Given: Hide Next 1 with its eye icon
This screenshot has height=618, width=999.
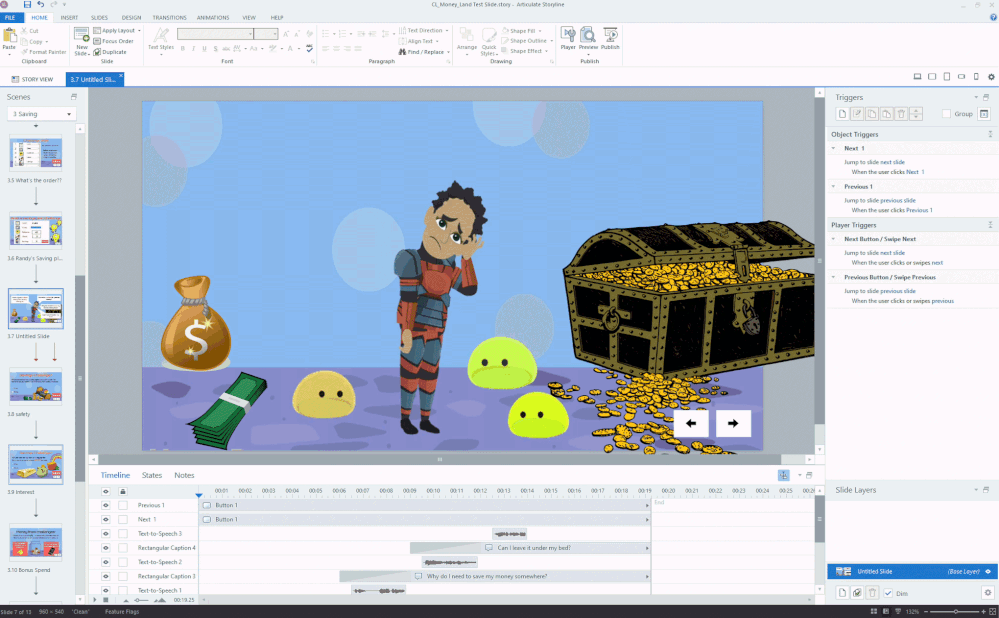Looking at the screenshot, I should click(x=106, y=519).
